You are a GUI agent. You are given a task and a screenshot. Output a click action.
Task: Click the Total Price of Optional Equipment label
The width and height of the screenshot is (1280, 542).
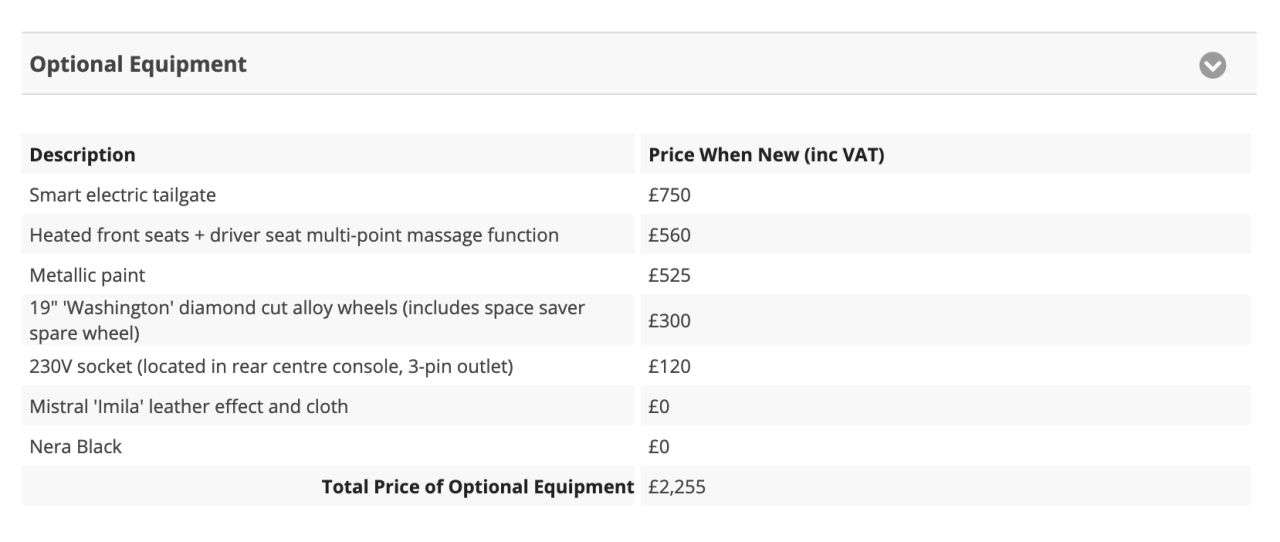(x=477, y=487)
